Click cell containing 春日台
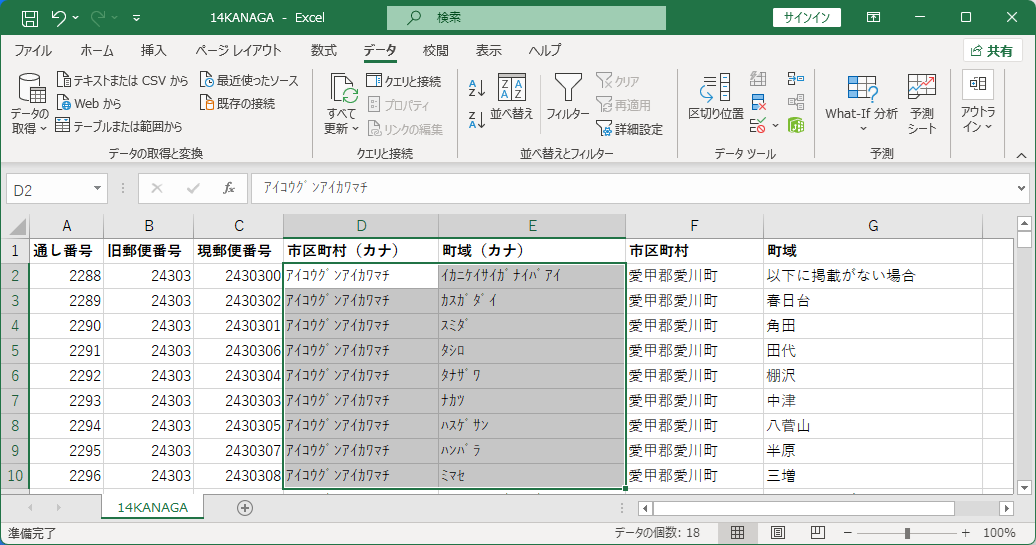 pyautogui.click(x=873, y=301)
